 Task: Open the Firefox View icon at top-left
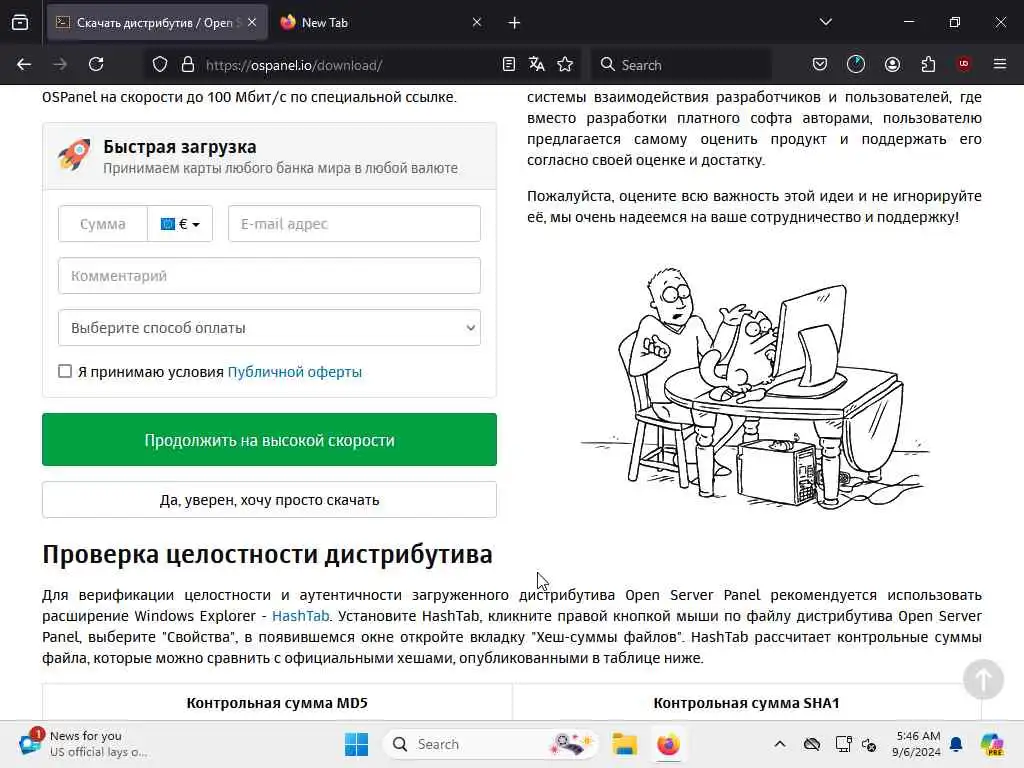point(20,23)
